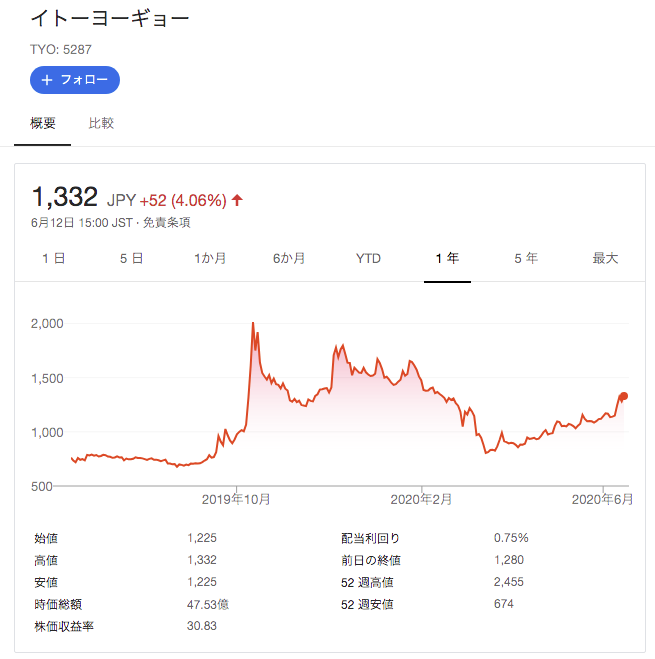The width and height of the screenshot is (655, 659).
Task: Click the フォロー follow button
Action: click(x=75, y=80)
